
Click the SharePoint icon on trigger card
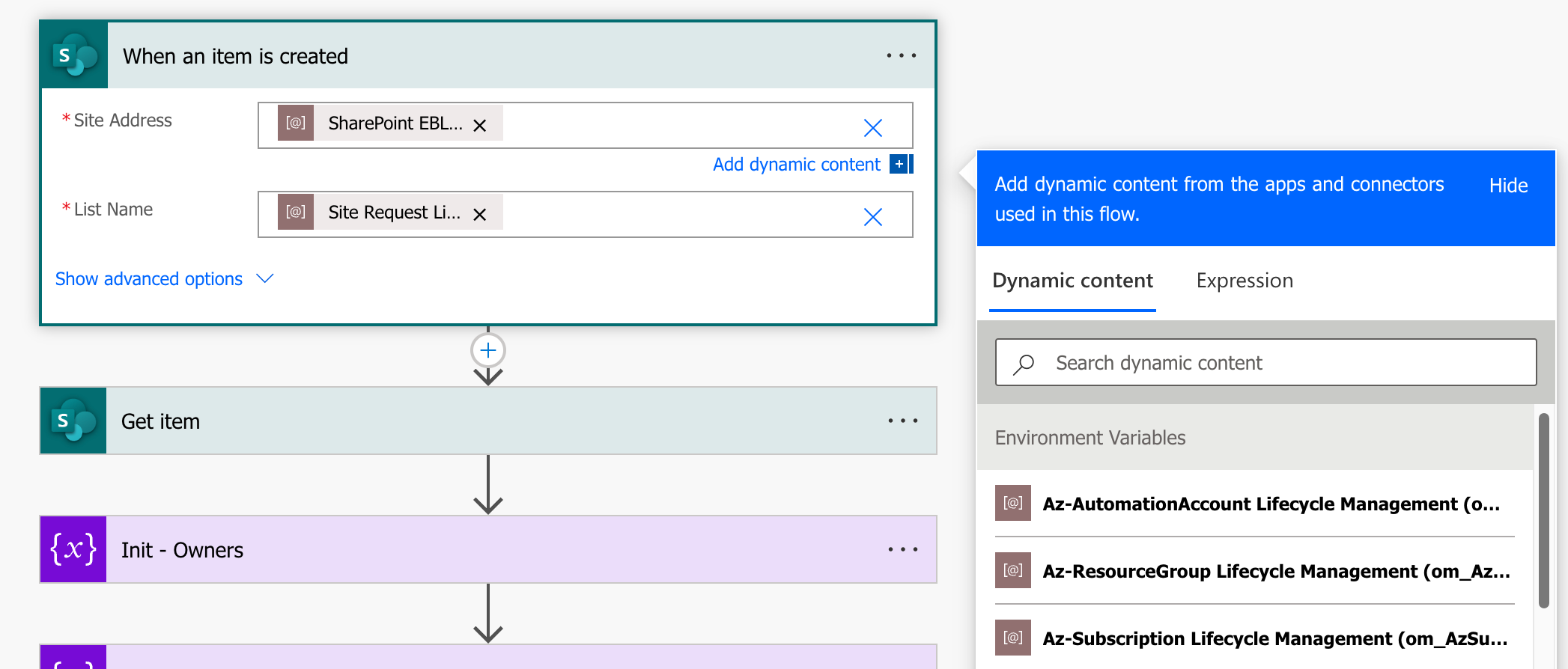pos(74,55)
